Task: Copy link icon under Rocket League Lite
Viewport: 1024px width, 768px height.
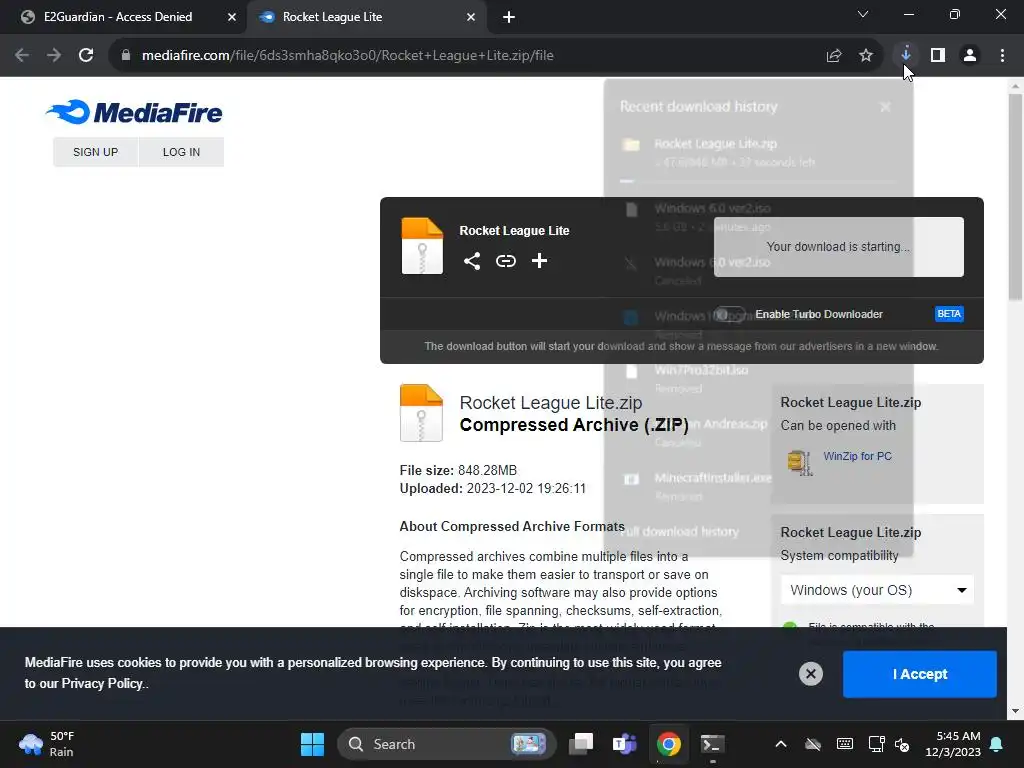Action: pos(505,261)
